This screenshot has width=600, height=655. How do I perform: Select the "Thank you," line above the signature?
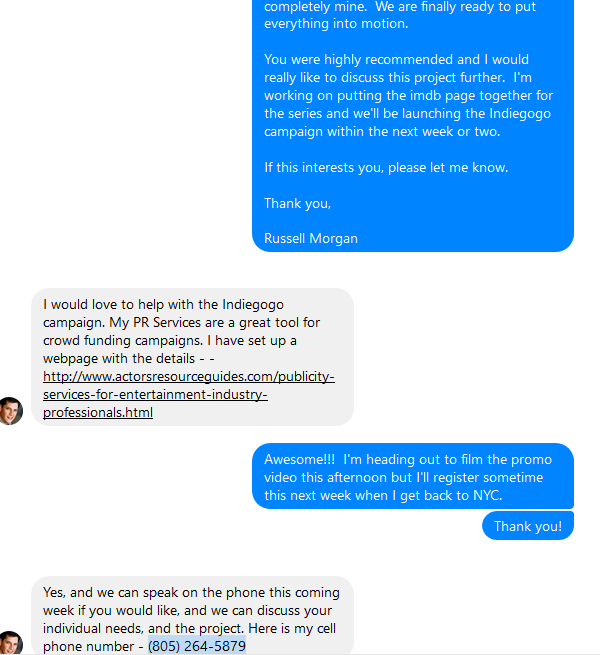(297, 203)
